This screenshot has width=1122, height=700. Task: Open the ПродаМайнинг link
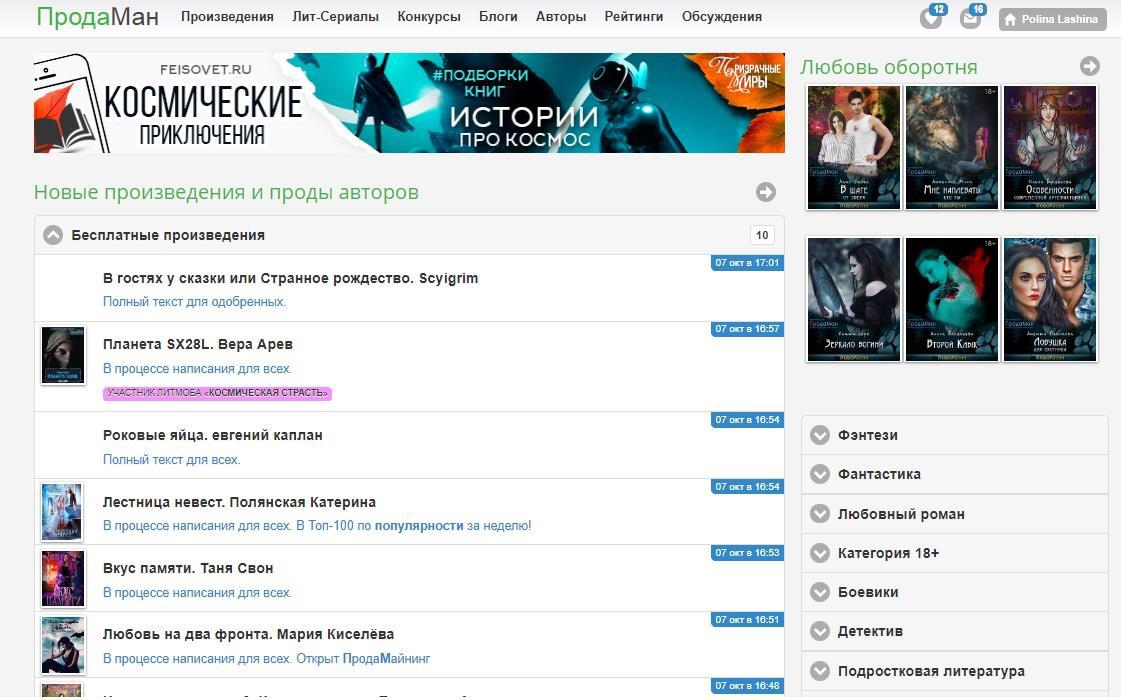click(x=386, y=659)
